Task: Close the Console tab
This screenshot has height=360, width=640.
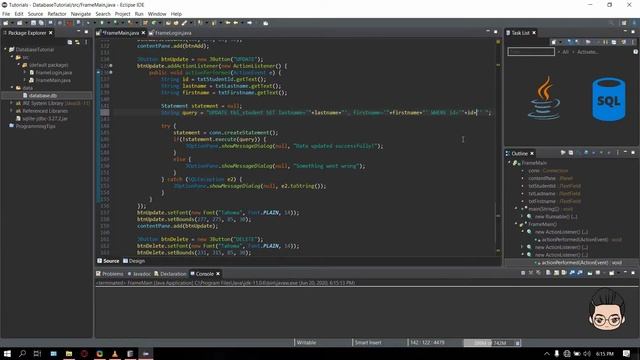Action: pyautogui.click(x=218, y=274)
